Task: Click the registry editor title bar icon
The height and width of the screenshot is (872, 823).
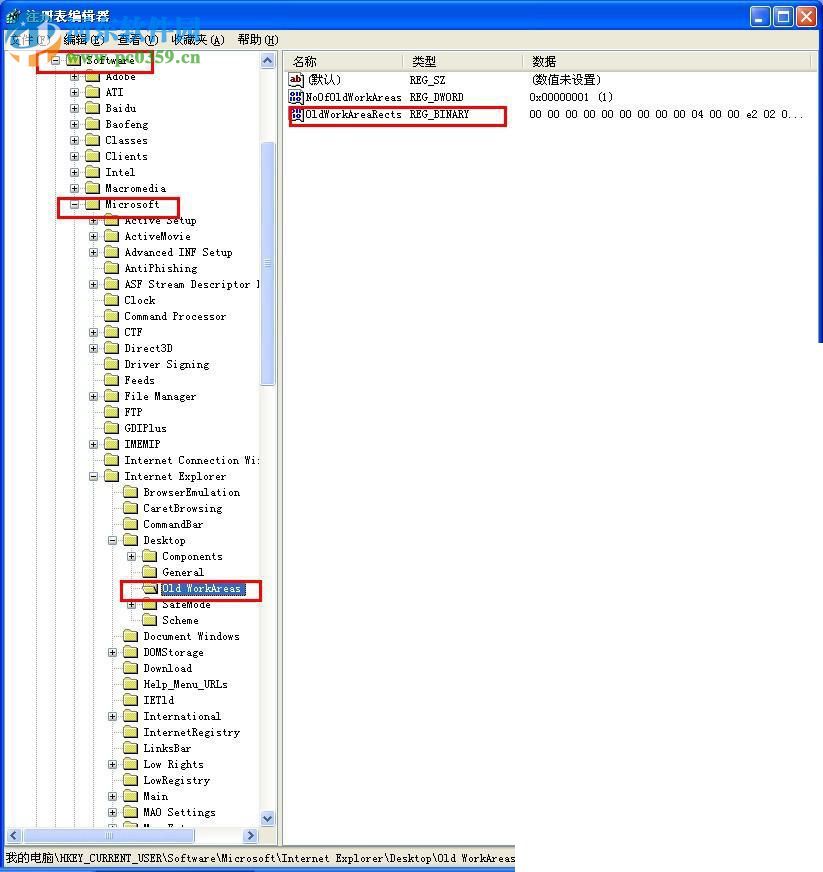Action: tap(14, 15)
